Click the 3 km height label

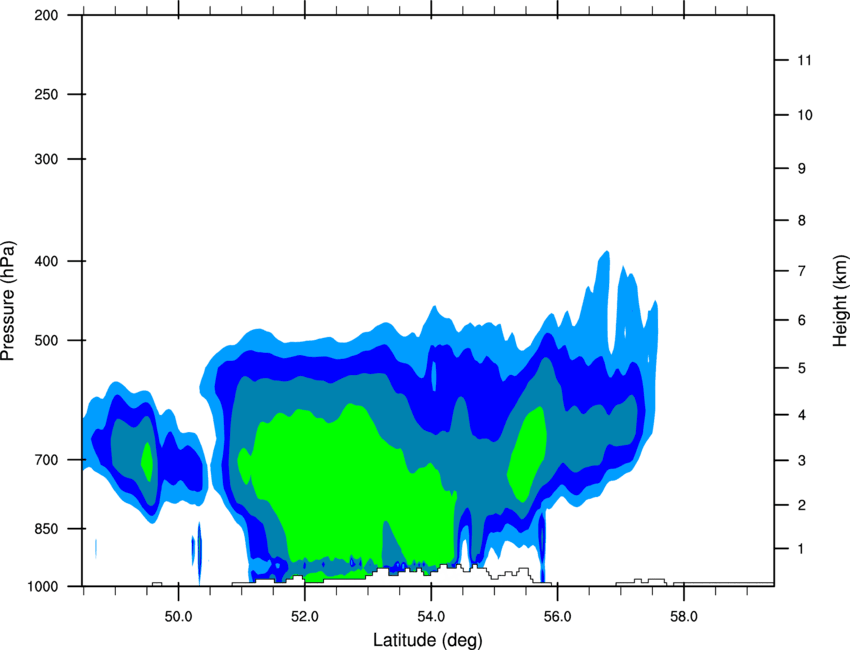tap(802, 460)
